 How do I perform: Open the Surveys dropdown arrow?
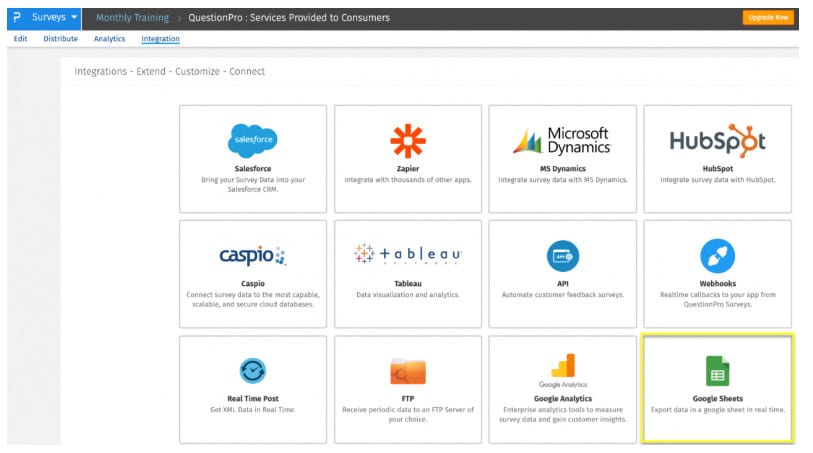tap(74, 17)
